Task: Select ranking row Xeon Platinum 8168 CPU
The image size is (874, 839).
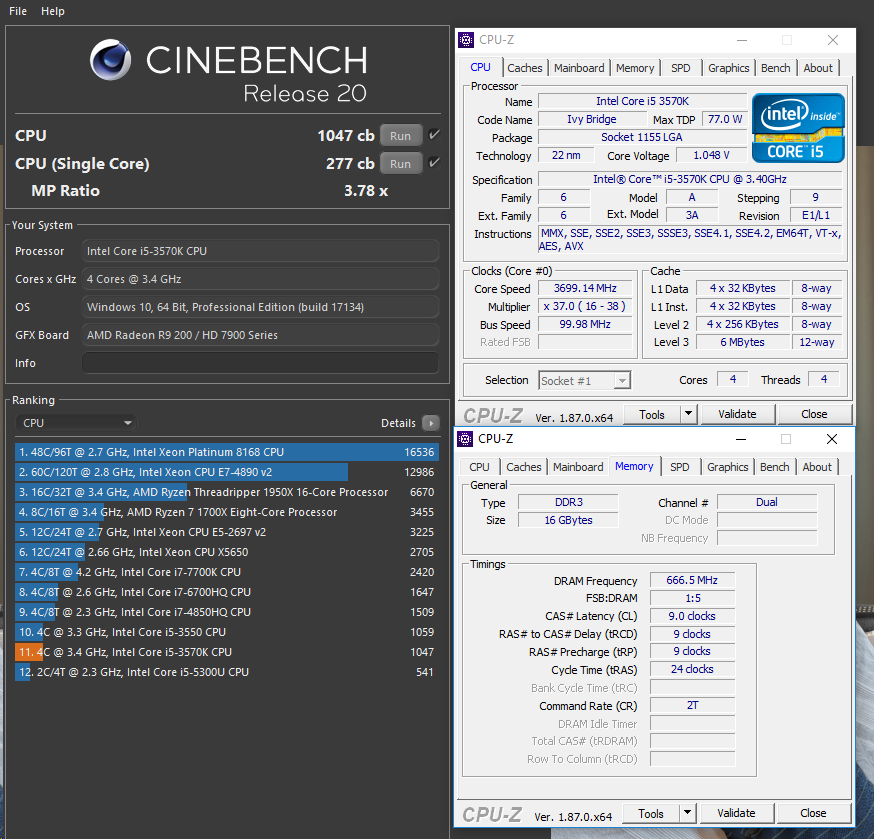Action: point(227,452)
